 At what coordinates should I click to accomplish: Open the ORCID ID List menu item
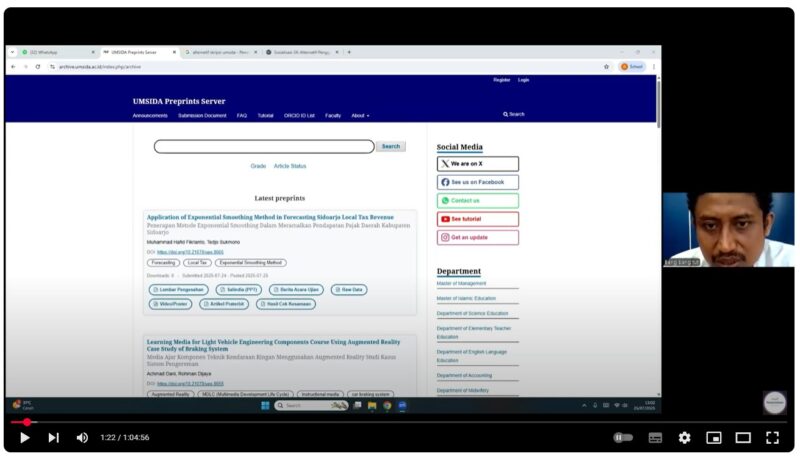299,116
